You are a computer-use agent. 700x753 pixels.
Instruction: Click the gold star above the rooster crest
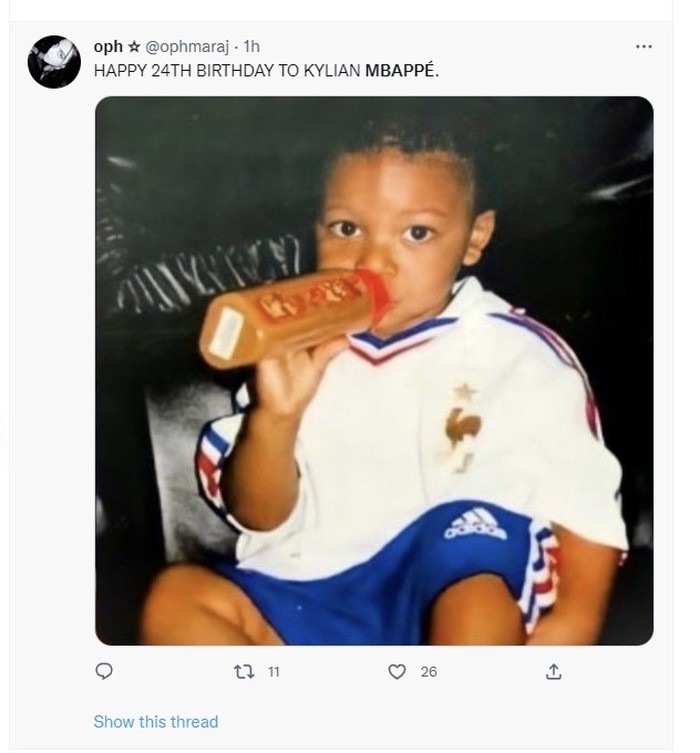(465, 390)
